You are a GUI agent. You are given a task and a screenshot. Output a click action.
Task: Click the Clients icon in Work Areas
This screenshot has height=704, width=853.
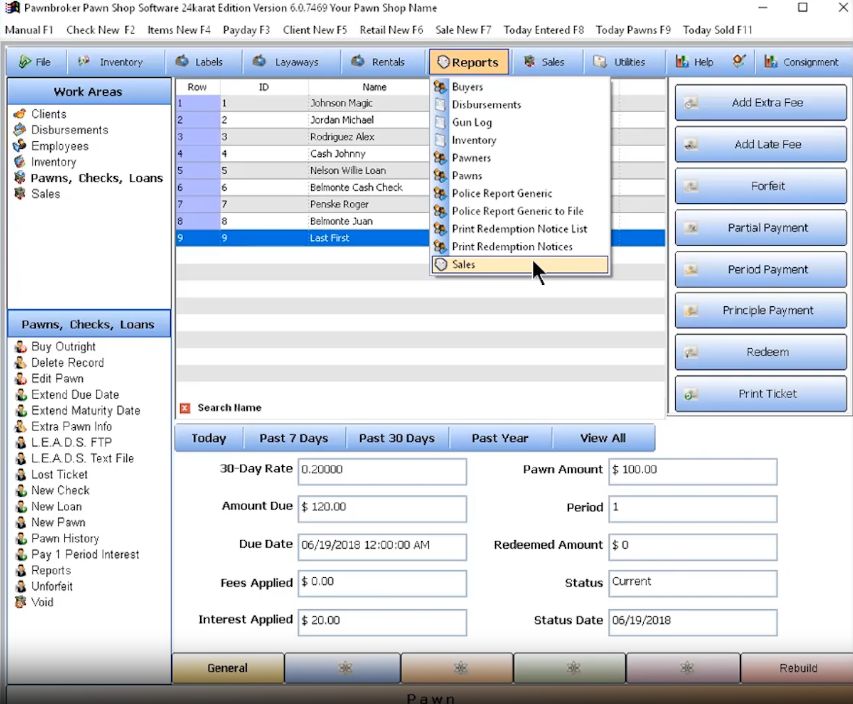[20, 114]
